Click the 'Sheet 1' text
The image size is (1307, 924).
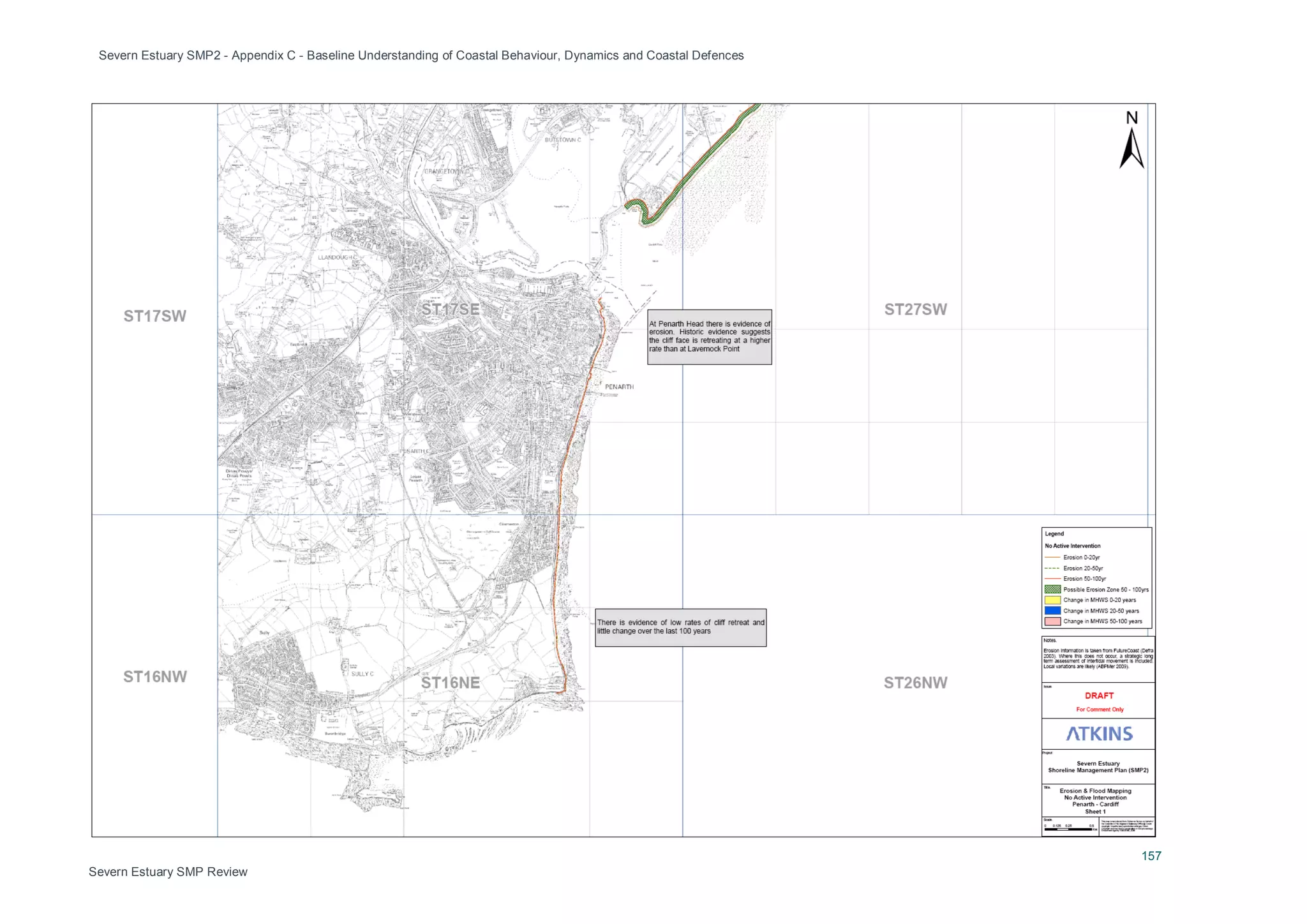click(x=1095, y=812)
